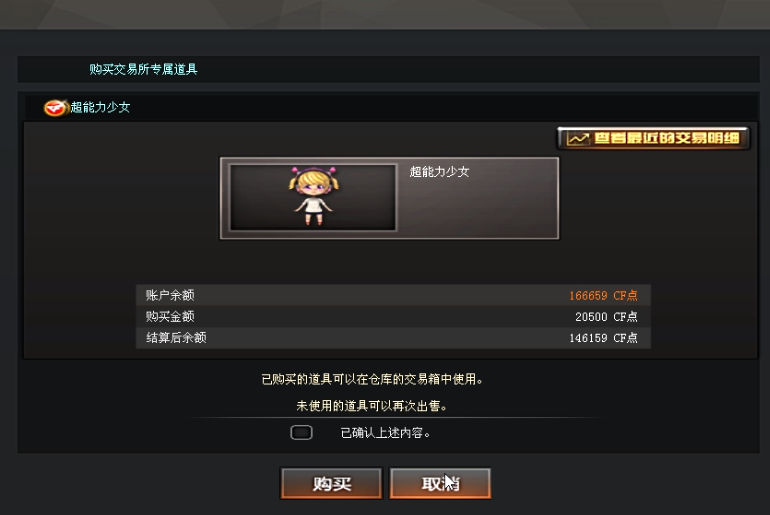Image resolution: width=770 pixels, height=515 pixels.
Task: Select the 超能力少女 character thumbnail image
Action: pyautogui.click(x=313, y=197)
